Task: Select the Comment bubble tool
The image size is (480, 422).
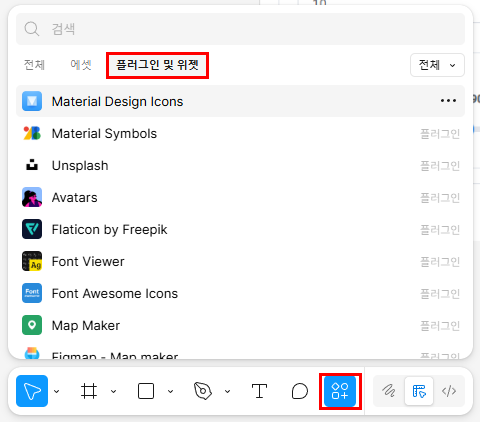Action: point(300,391)
